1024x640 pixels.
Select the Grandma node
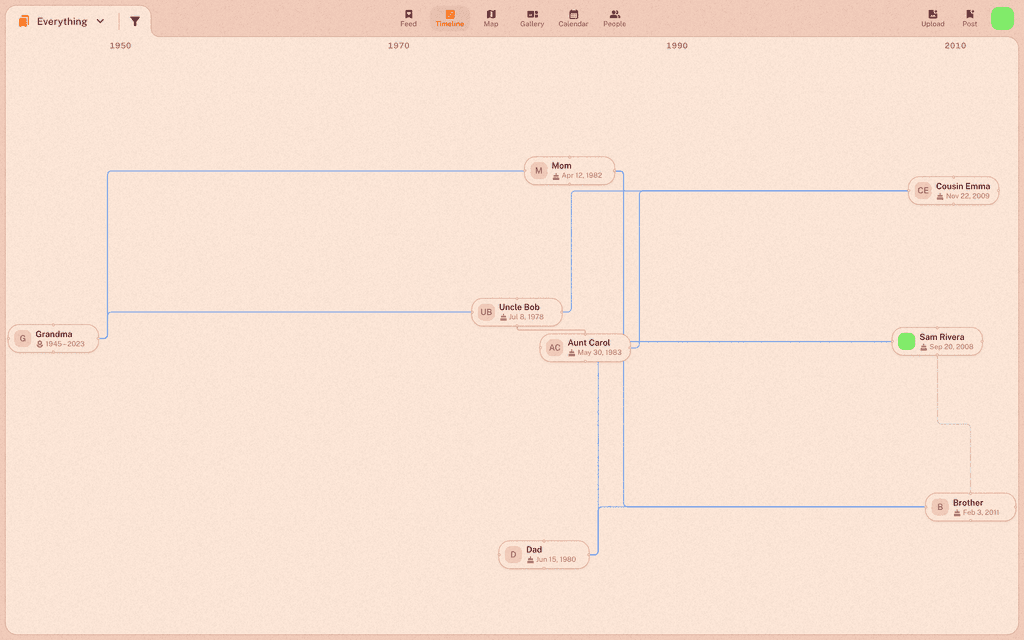click(53, 338)
